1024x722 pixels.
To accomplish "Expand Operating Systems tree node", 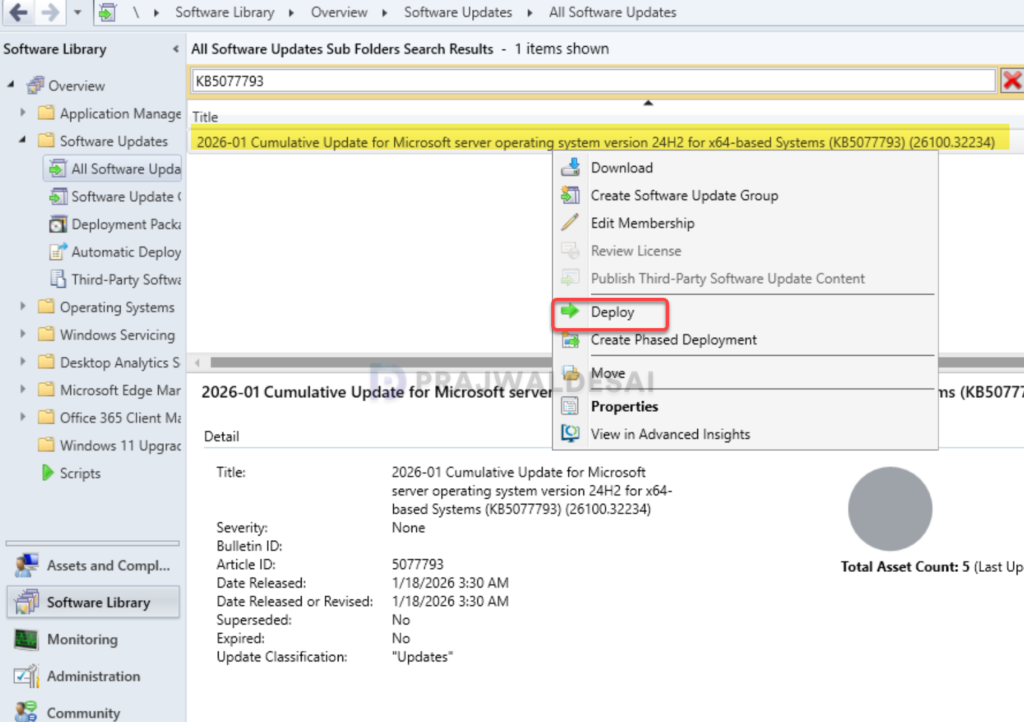I will coord(23,306).
